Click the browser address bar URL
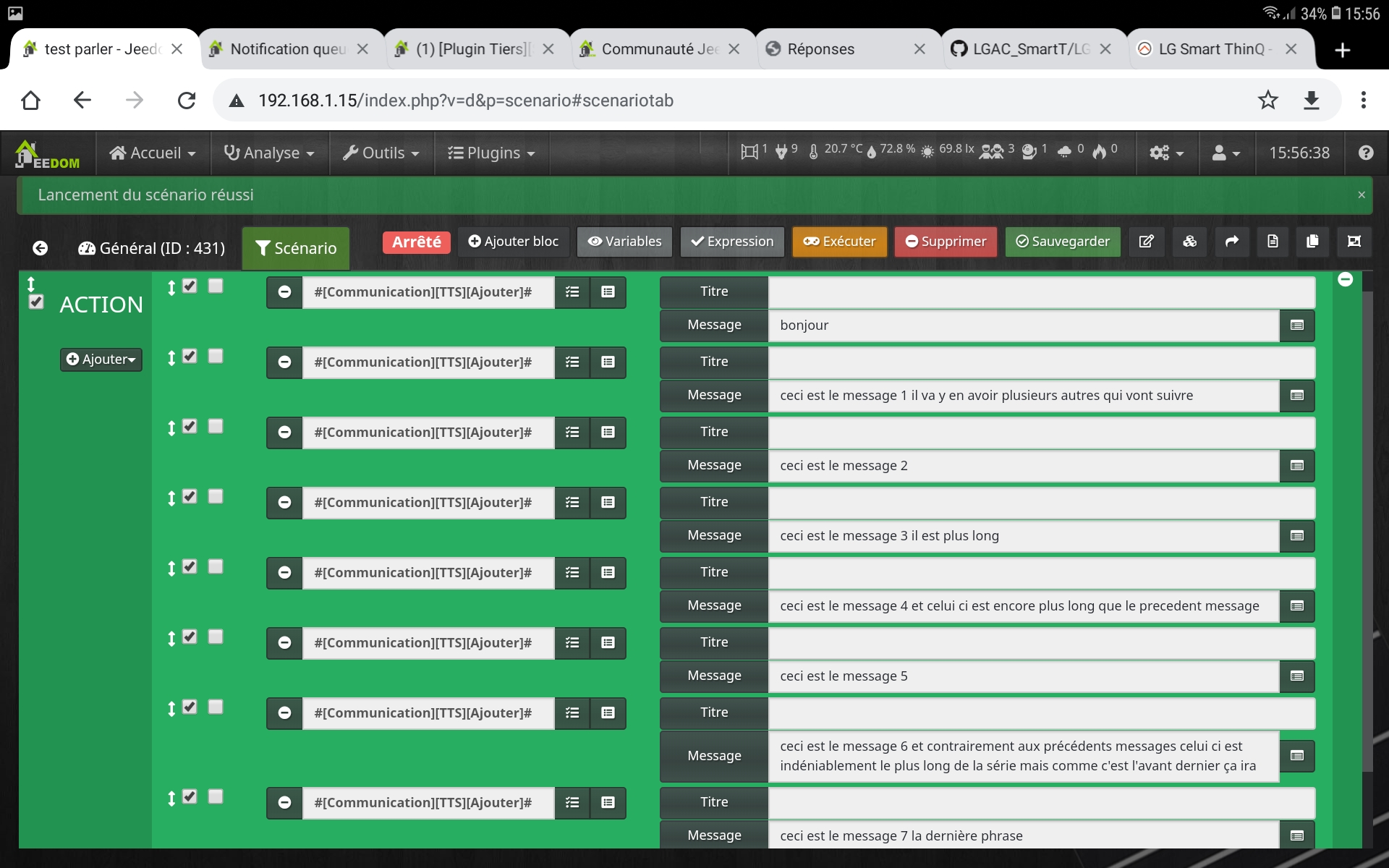This screenshot has width=1389, height=868. 466,100
